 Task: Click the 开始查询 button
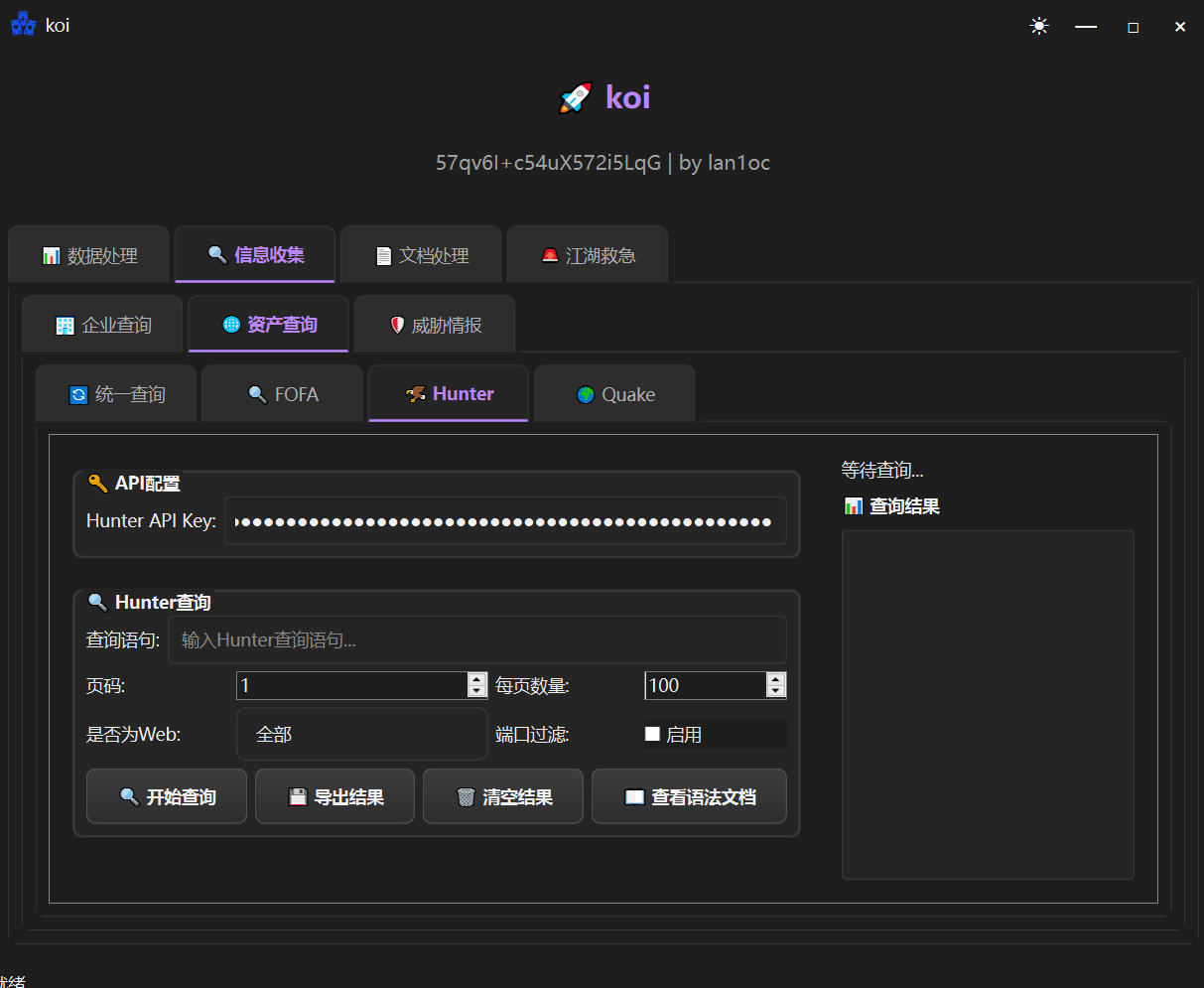pos(167,796)
